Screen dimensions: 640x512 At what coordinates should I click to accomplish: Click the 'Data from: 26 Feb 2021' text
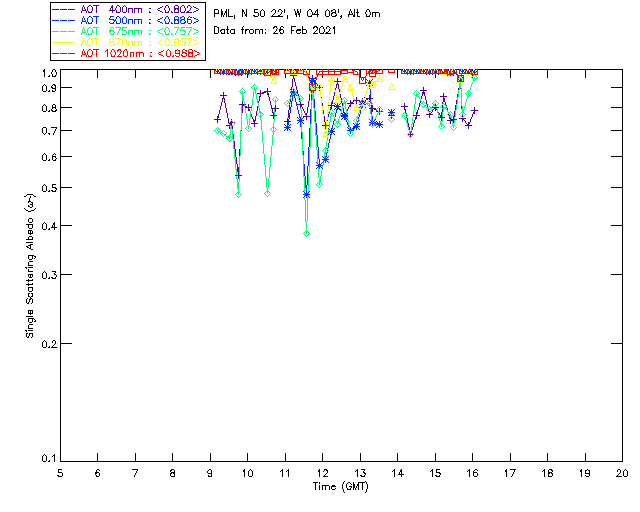click(x=275, y=31)
